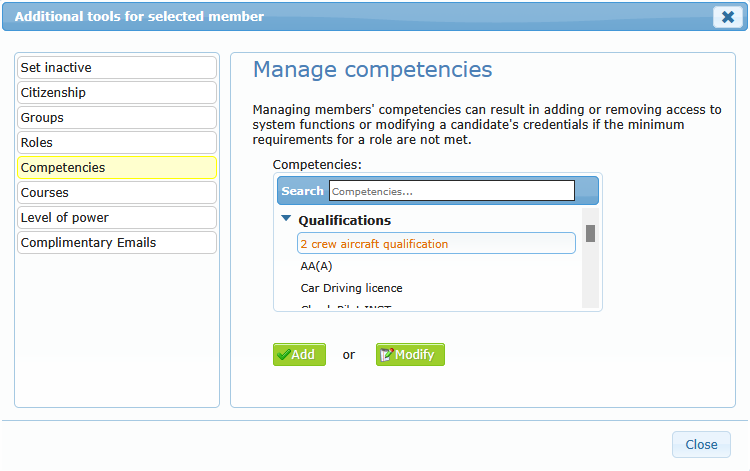The width and height of the screenshot is (750, 471).
Task: Open the Courses section
Action: click(x=117, y=193)
